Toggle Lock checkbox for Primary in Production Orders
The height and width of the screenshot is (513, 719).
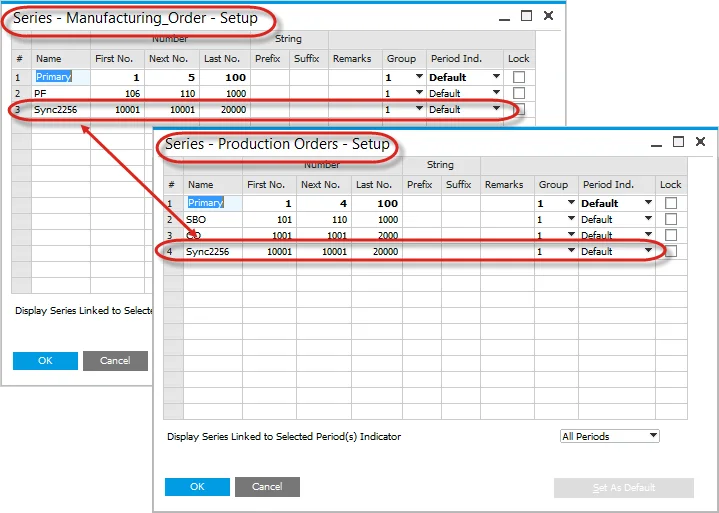pos(671,203)
